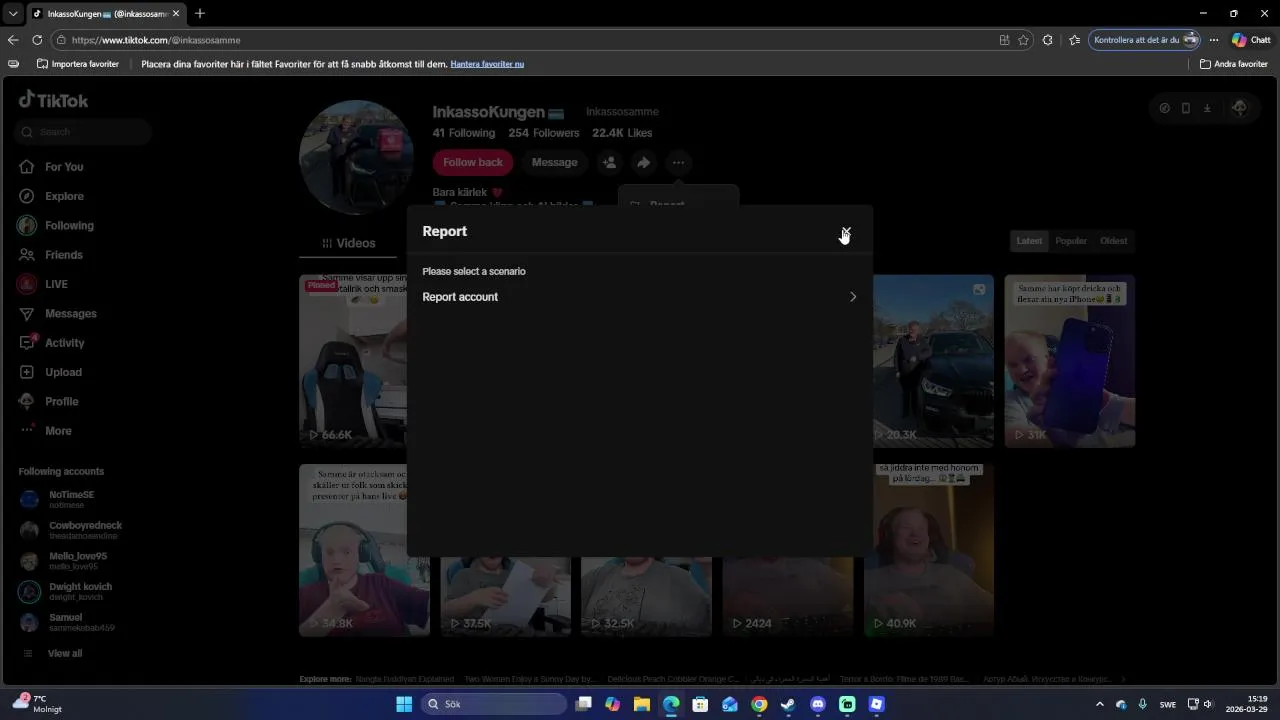
Task: Open the Upload page icon
Action: (27, 372)
